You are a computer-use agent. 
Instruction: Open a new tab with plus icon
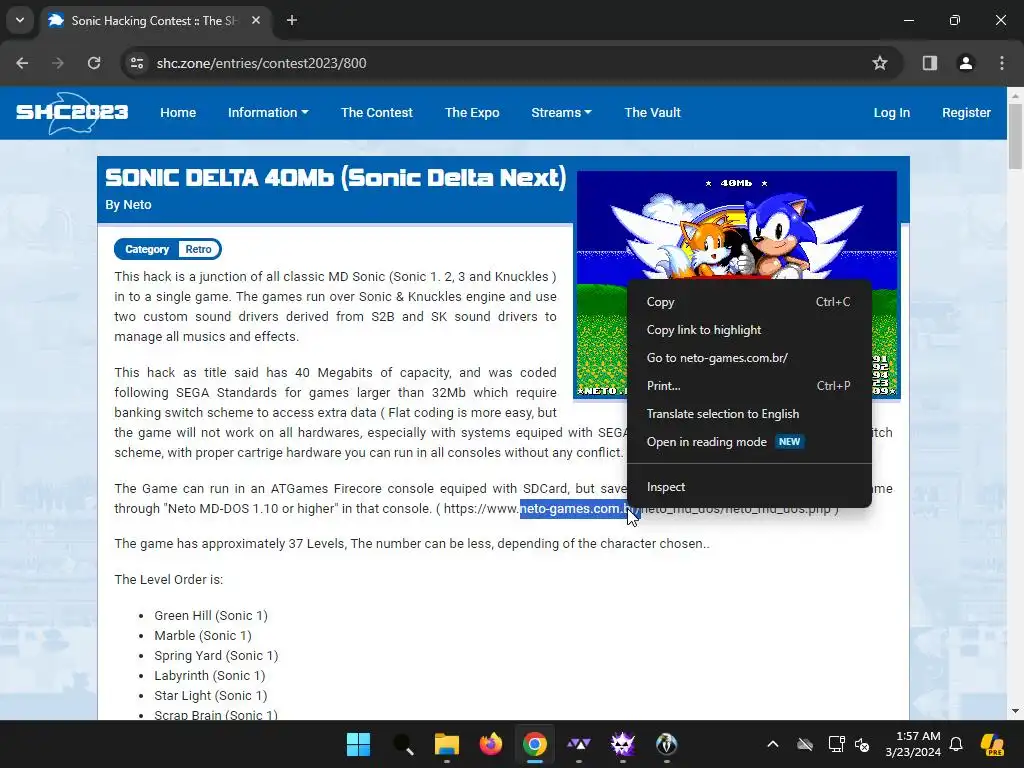click(x=292, y=20)
